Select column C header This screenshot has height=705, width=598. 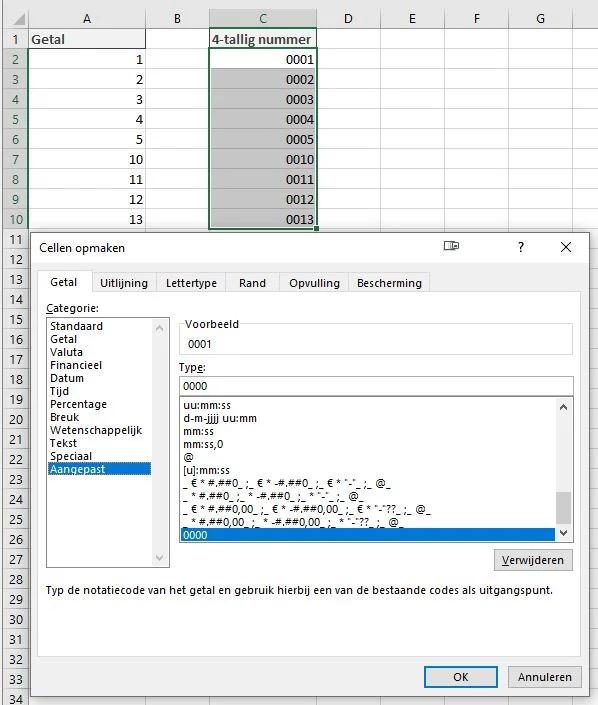point(263,19)
